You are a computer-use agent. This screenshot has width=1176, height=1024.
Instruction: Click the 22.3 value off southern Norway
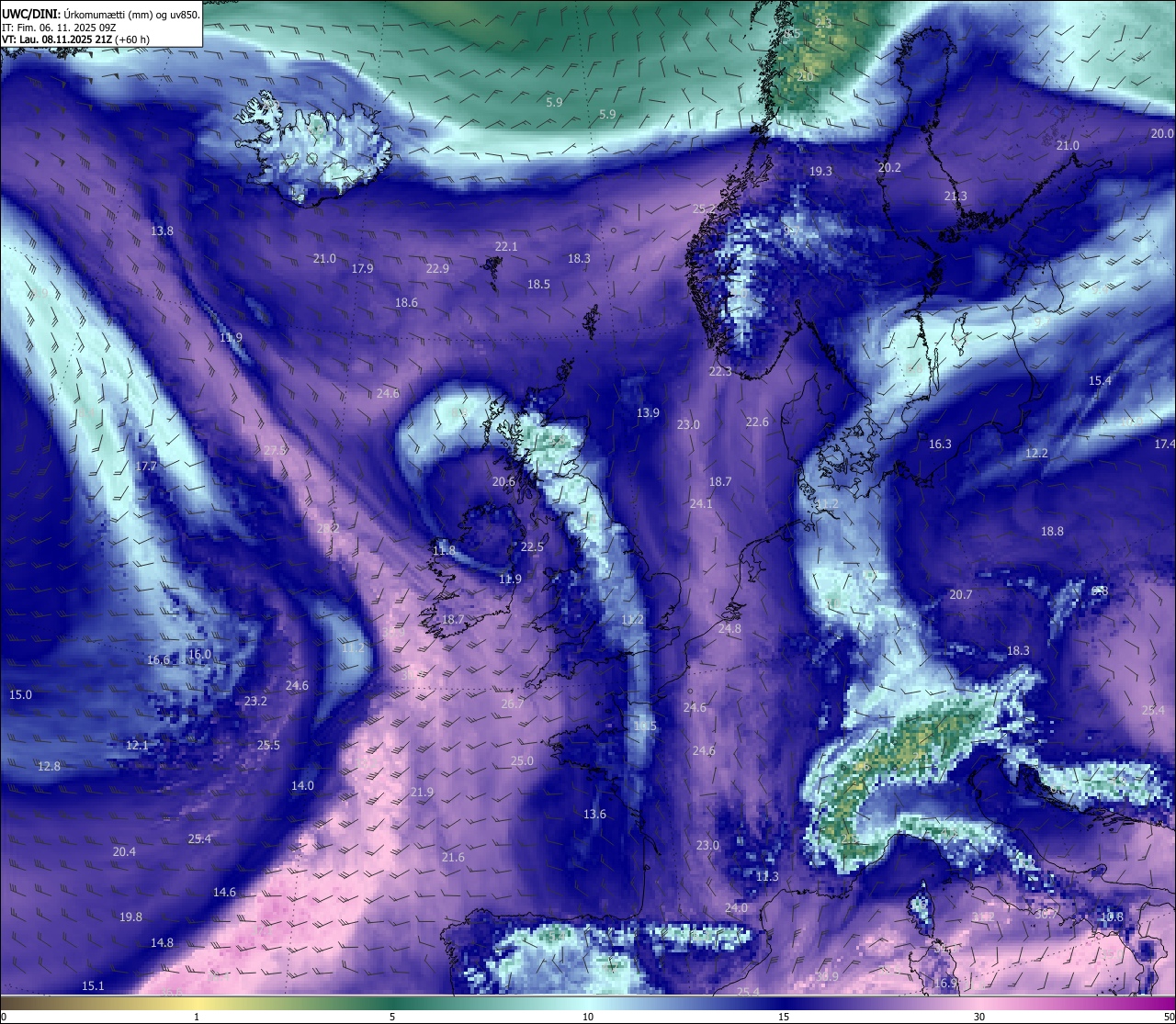(720, 372)
